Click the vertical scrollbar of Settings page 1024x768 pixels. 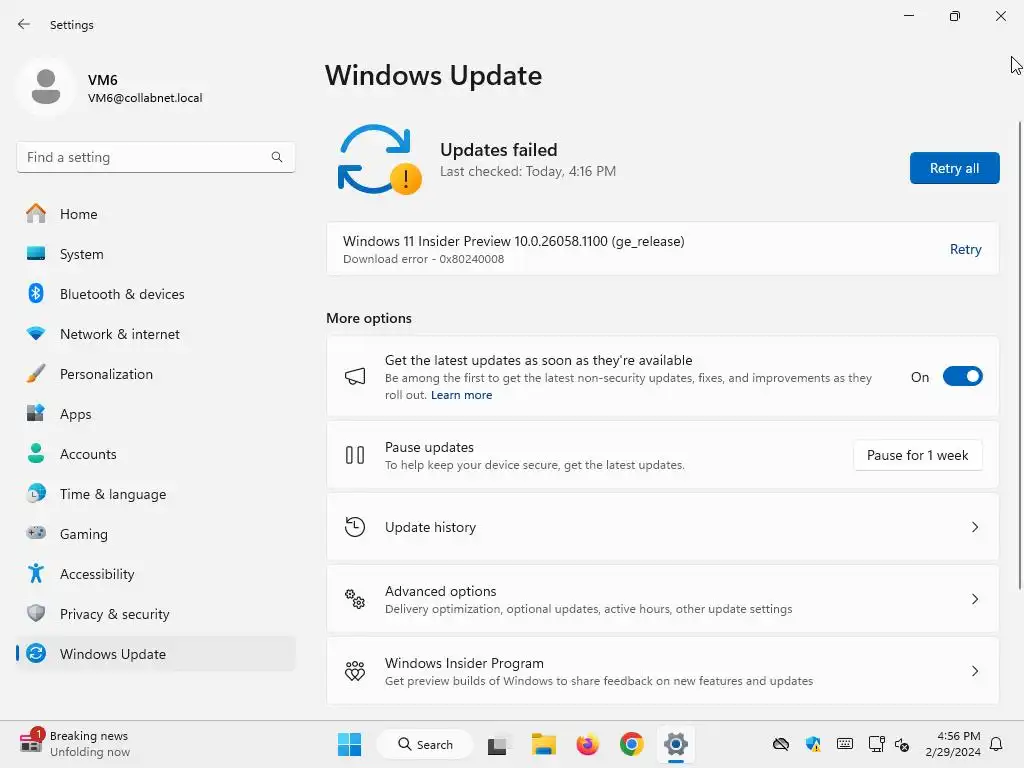point(1019,355)
